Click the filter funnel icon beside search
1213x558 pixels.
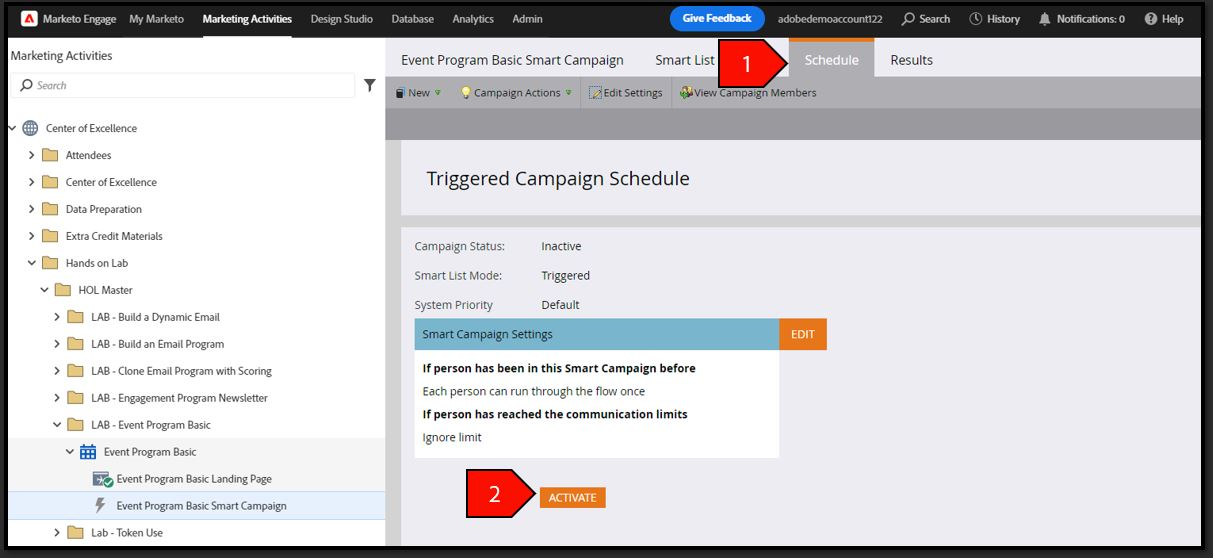[x=369, y=85]
